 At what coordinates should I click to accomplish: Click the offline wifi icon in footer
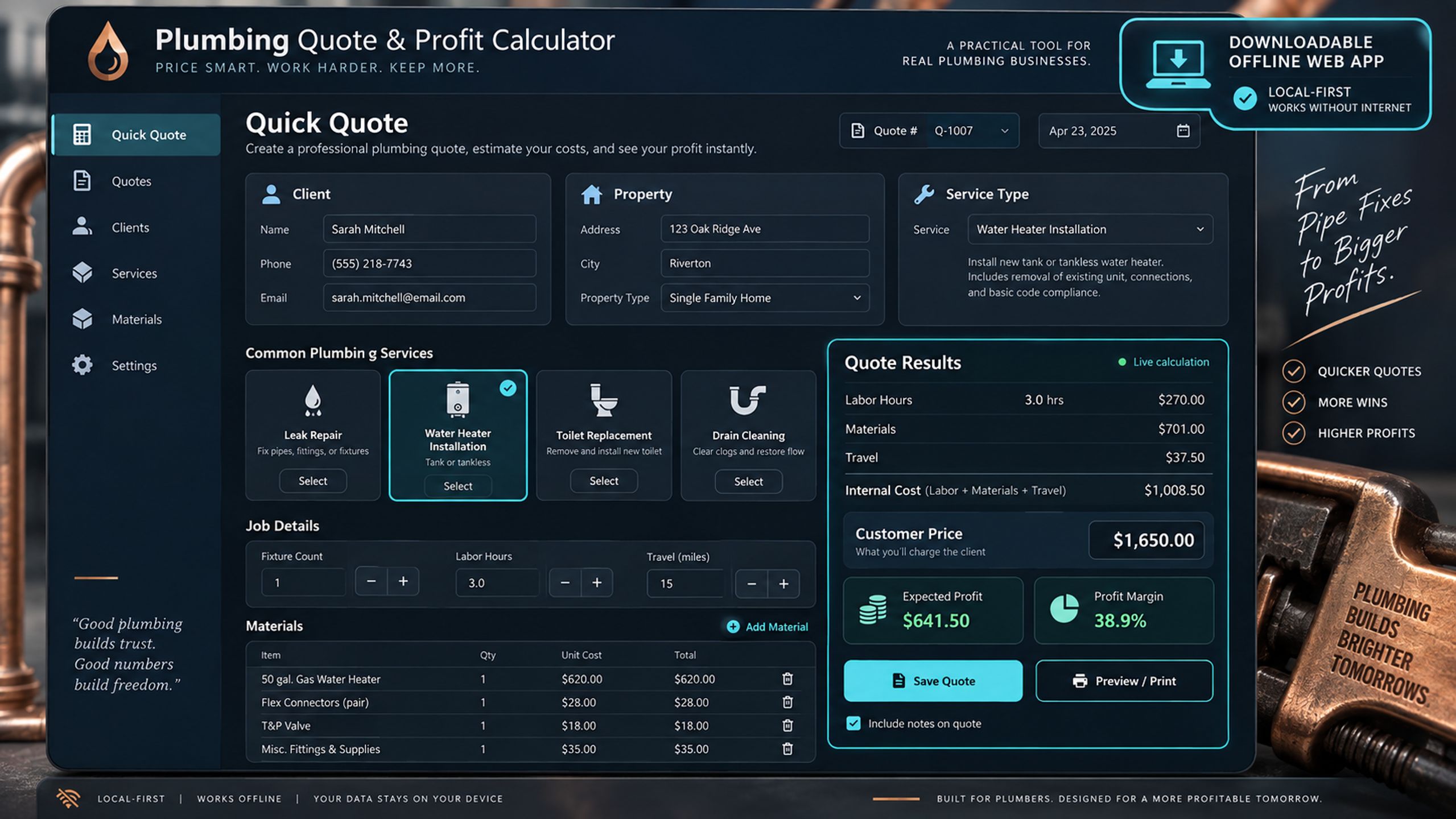[68, 798]
